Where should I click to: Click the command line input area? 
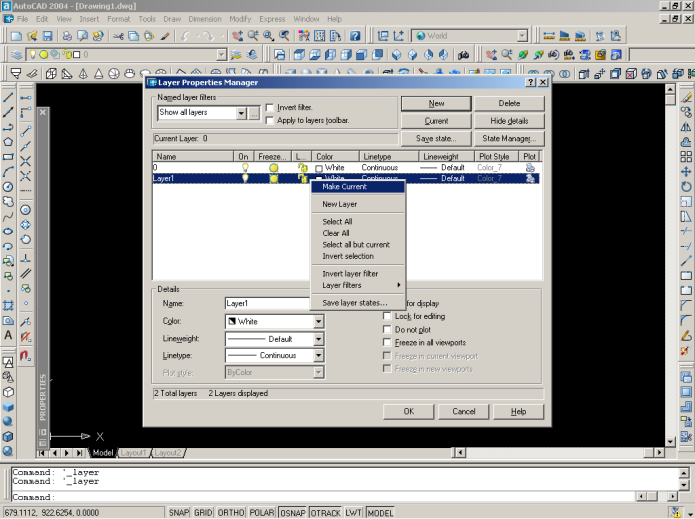click(x=324, y=497)
